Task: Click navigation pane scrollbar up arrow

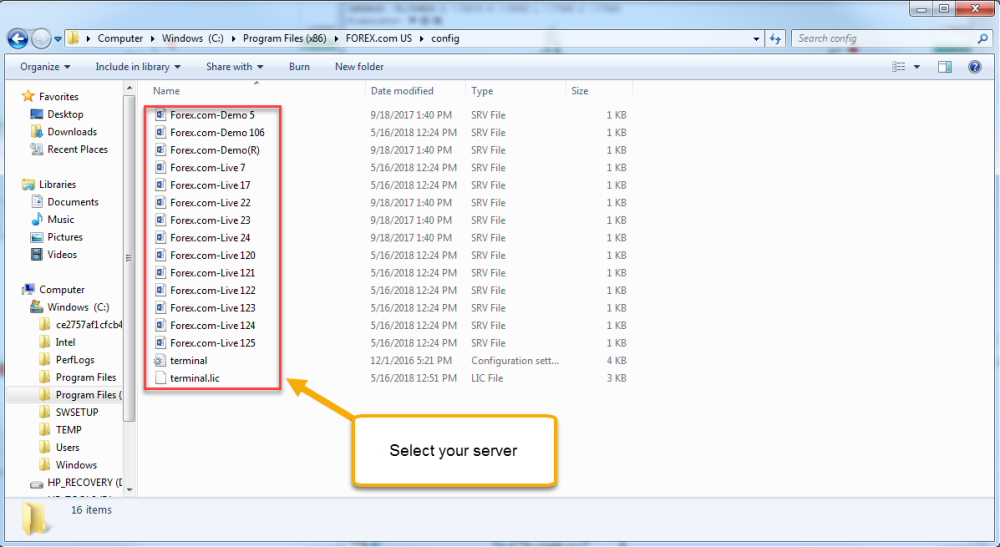Action: pos(129,89)
